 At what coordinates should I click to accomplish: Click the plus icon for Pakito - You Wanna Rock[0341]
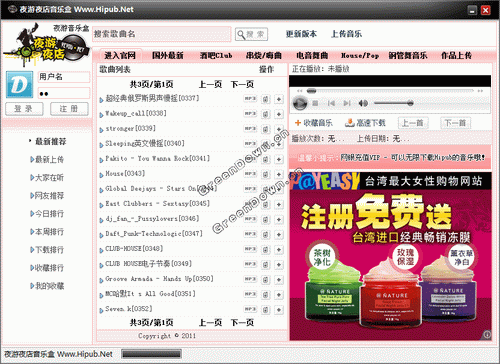[x=279, y=160]
